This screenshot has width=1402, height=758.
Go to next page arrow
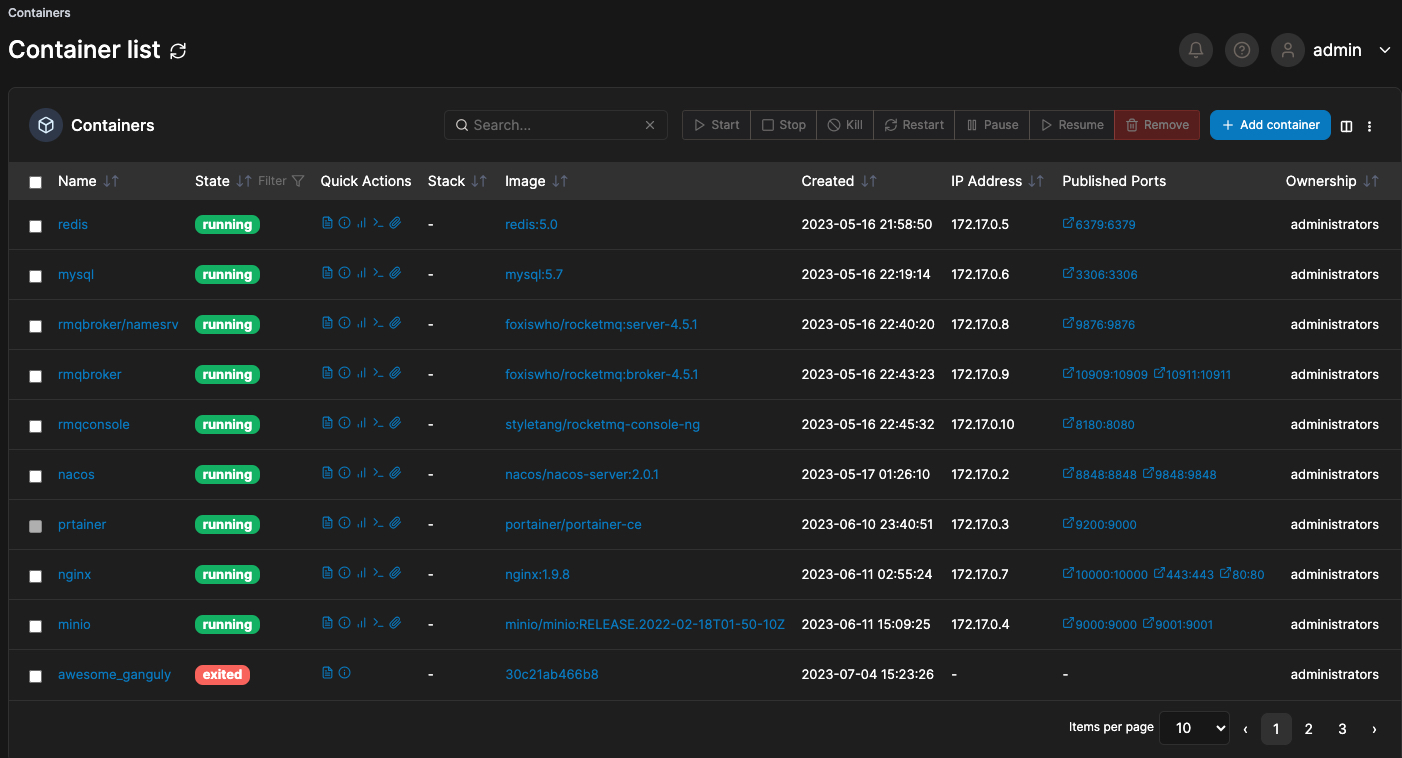1374,729
